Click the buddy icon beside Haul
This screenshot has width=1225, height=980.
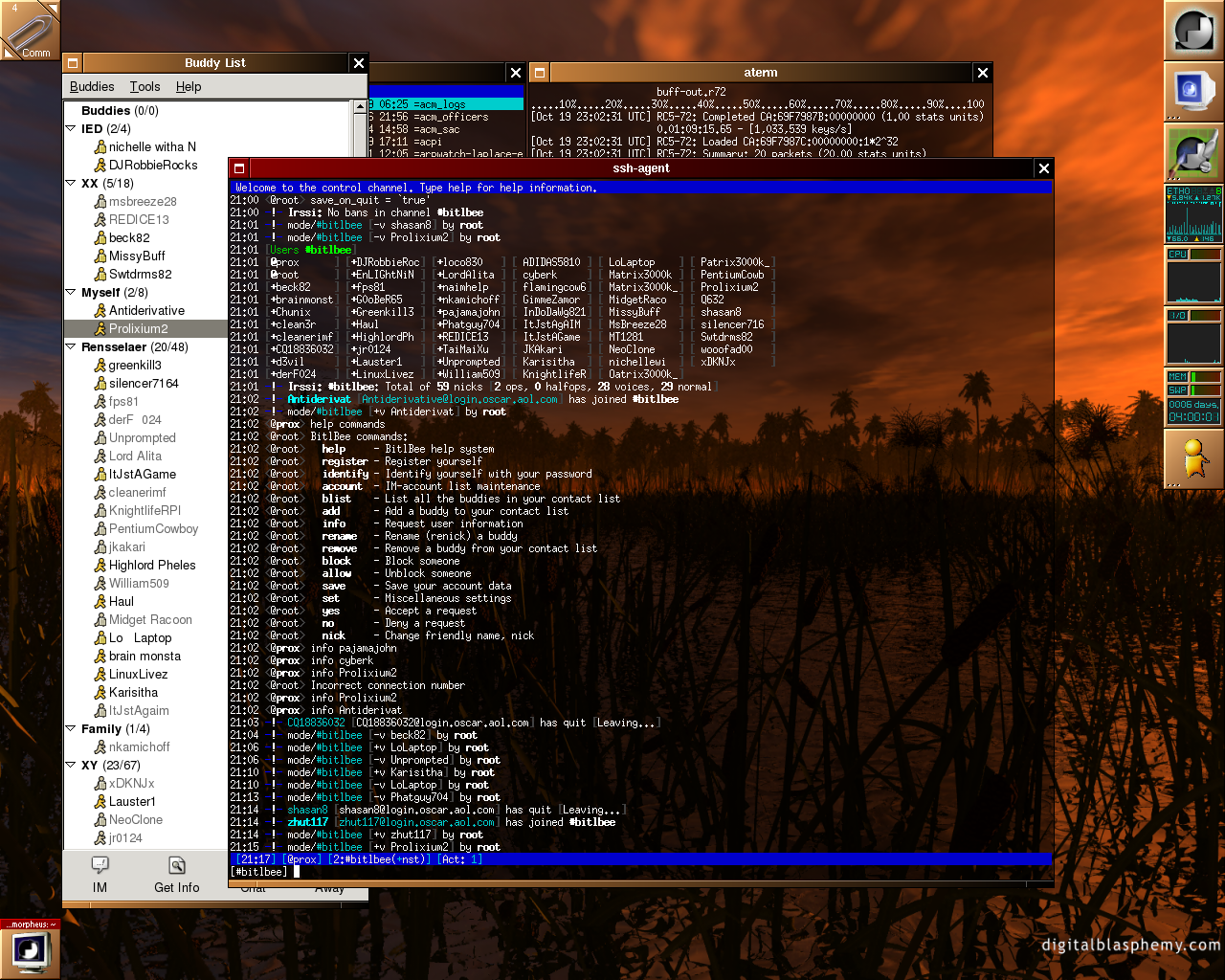100,602
